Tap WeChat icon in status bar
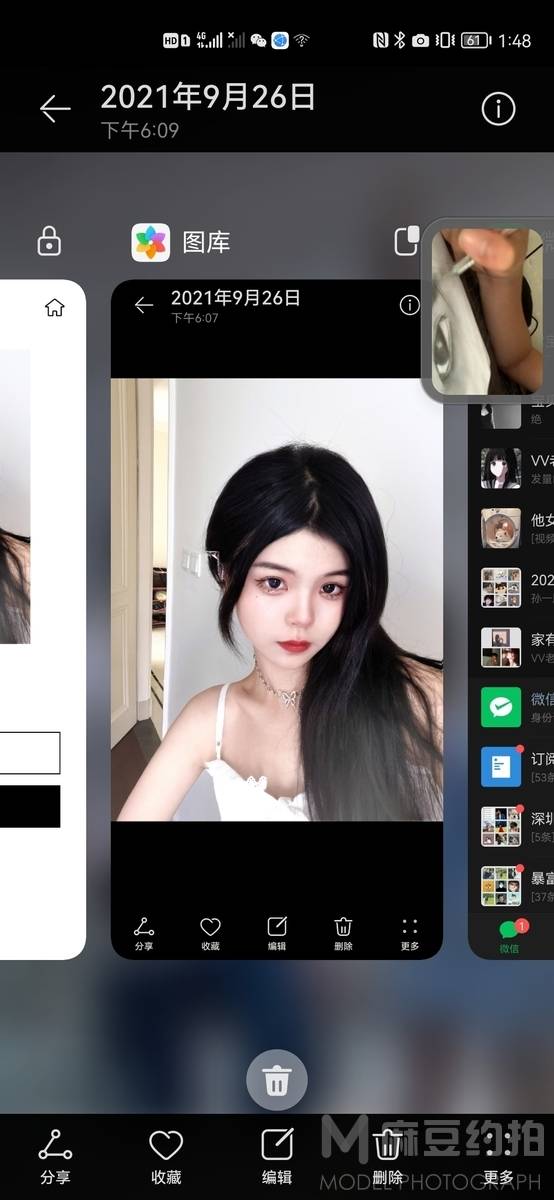The height and width of the screenshot is (1200, 554). click(258, 40)
